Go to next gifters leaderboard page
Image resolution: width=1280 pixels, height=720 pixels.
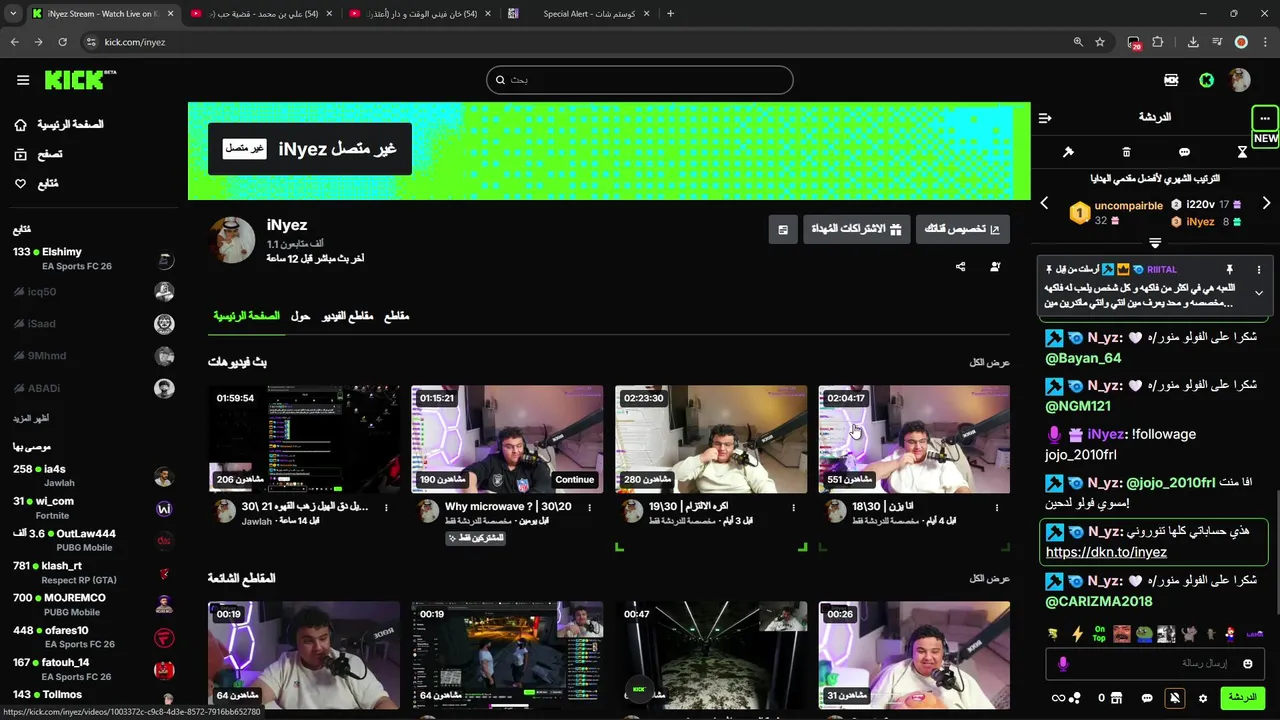1266,203
